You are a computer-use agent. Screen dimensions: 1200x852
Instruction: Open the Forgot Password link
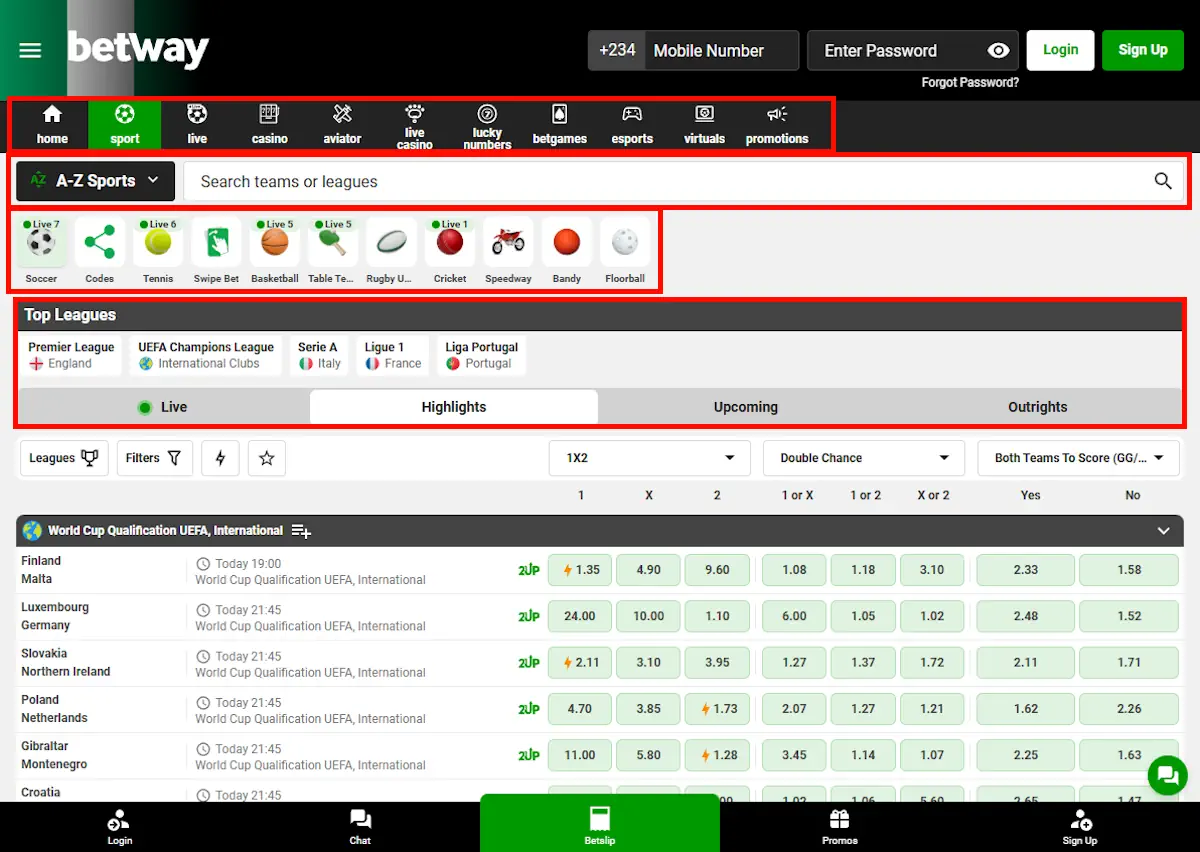coord(969,83)
